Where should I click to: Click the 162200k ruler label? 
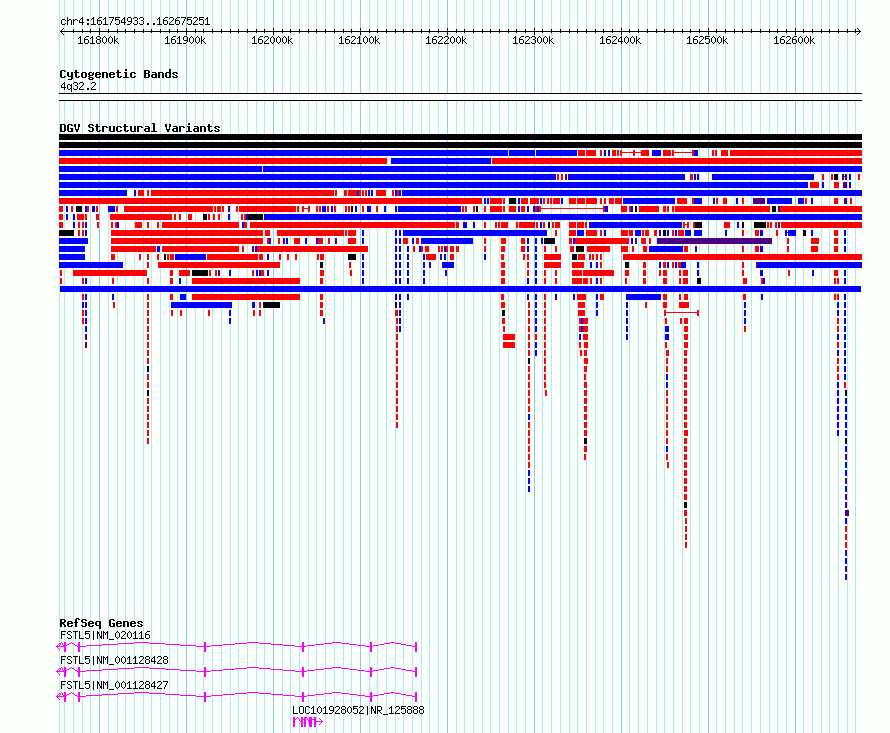pos(446,41)
